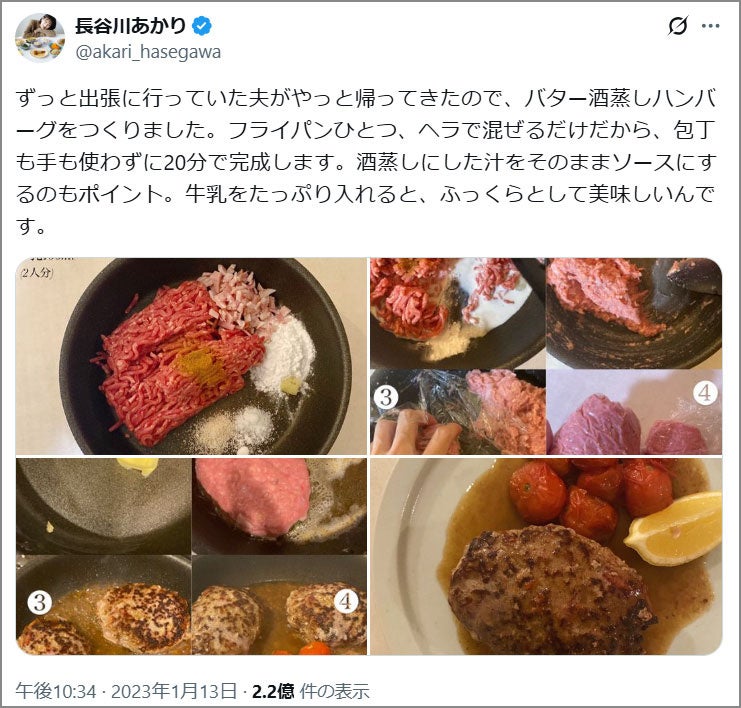Click circled 4 on the wrapped meat photo
Viewport: 741px width, 708px height.
pos(704,393)
